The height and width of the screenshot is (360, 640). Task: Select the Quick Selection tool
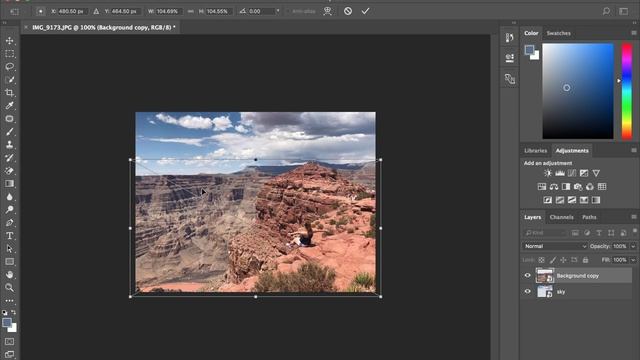click(9, 80)
